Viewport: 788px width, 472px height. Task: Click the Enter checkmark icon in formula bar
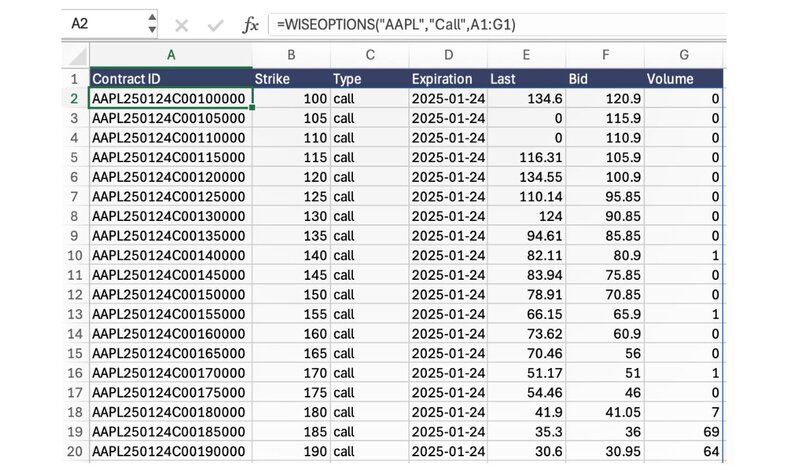[x=213, y=25]
